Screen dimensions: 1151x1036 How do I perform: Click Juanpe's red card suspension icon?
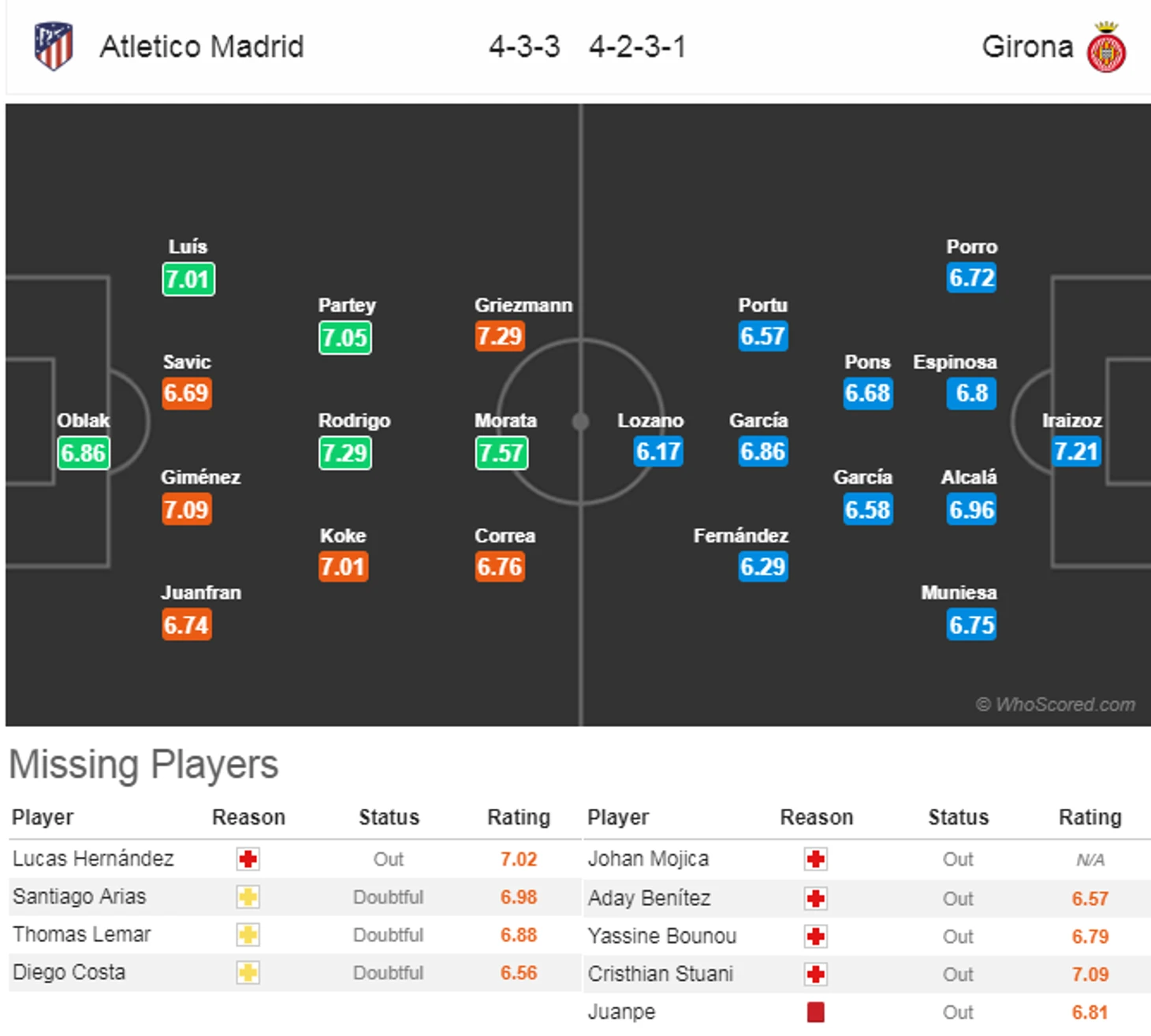(816, 1012)
